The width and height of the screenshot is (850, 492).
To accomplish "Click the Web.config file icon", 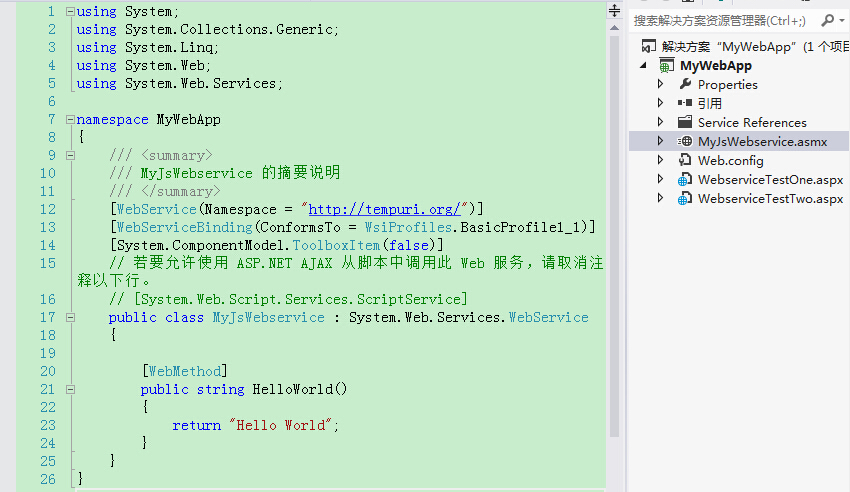I will (685, 160).
